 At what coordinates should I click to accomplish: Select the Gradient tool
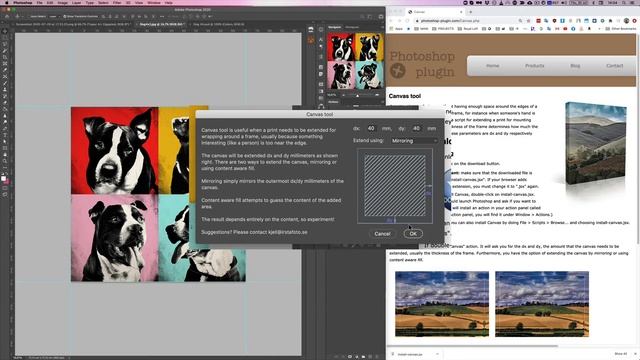coord(5,109)
